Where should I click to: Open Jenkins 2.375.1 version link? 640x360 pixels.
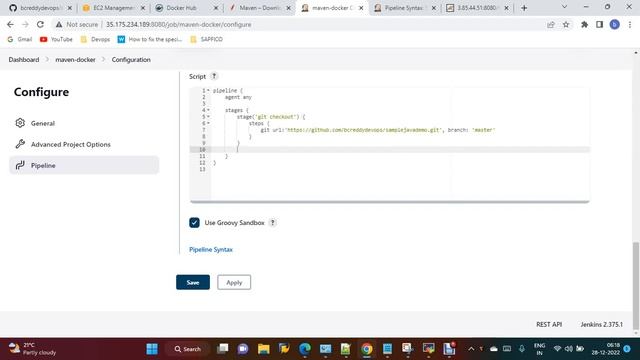click(602, 324)
